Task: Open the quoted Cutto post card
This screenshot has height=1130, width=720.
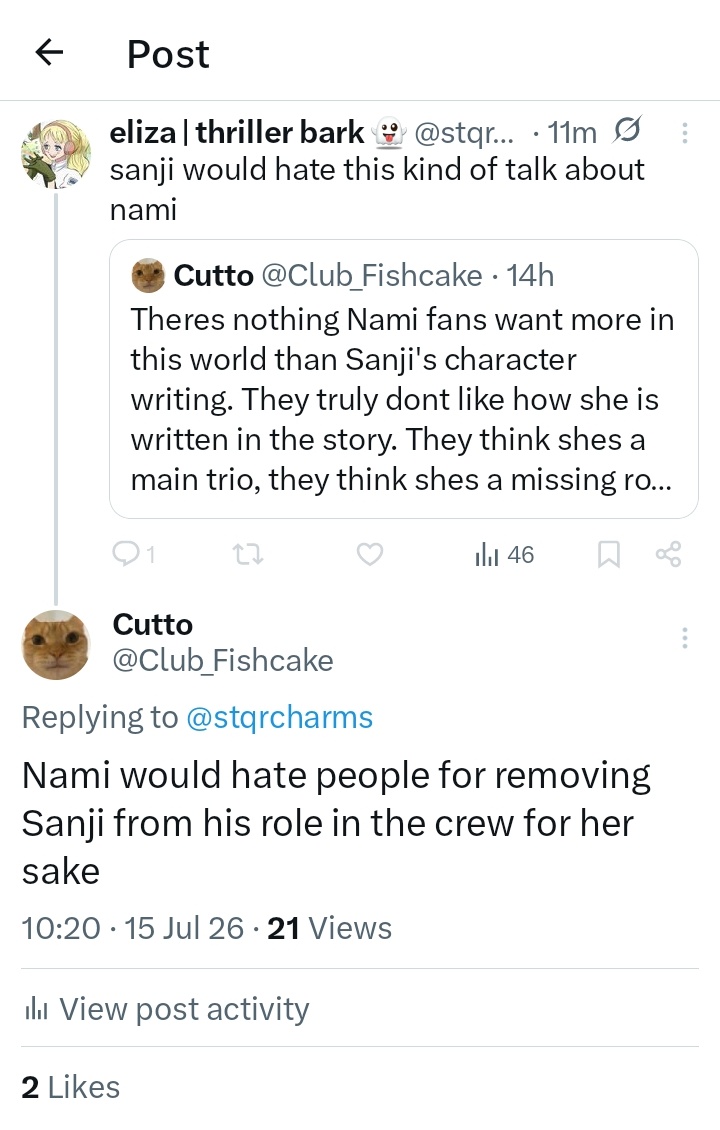Action: [x=404, y=379]
